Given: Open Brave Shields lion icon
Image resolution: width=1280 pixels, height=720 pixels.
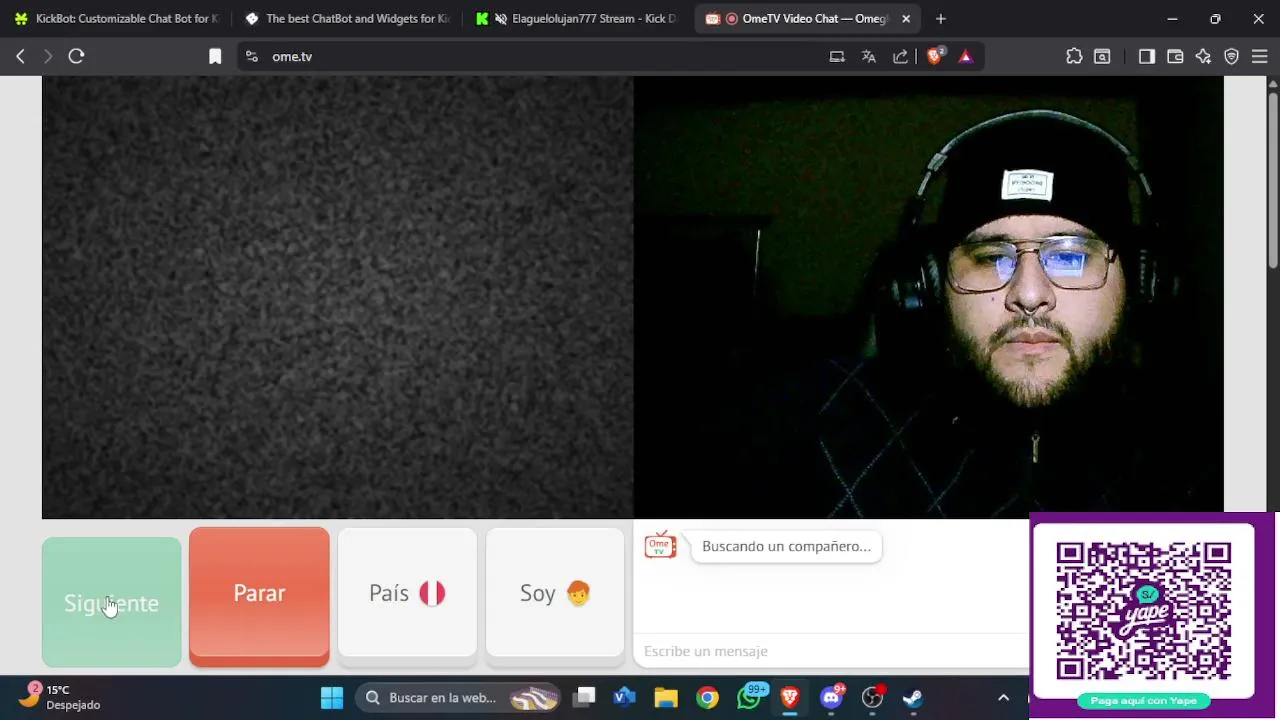Looking at the screenshot, I should point(935,57).
